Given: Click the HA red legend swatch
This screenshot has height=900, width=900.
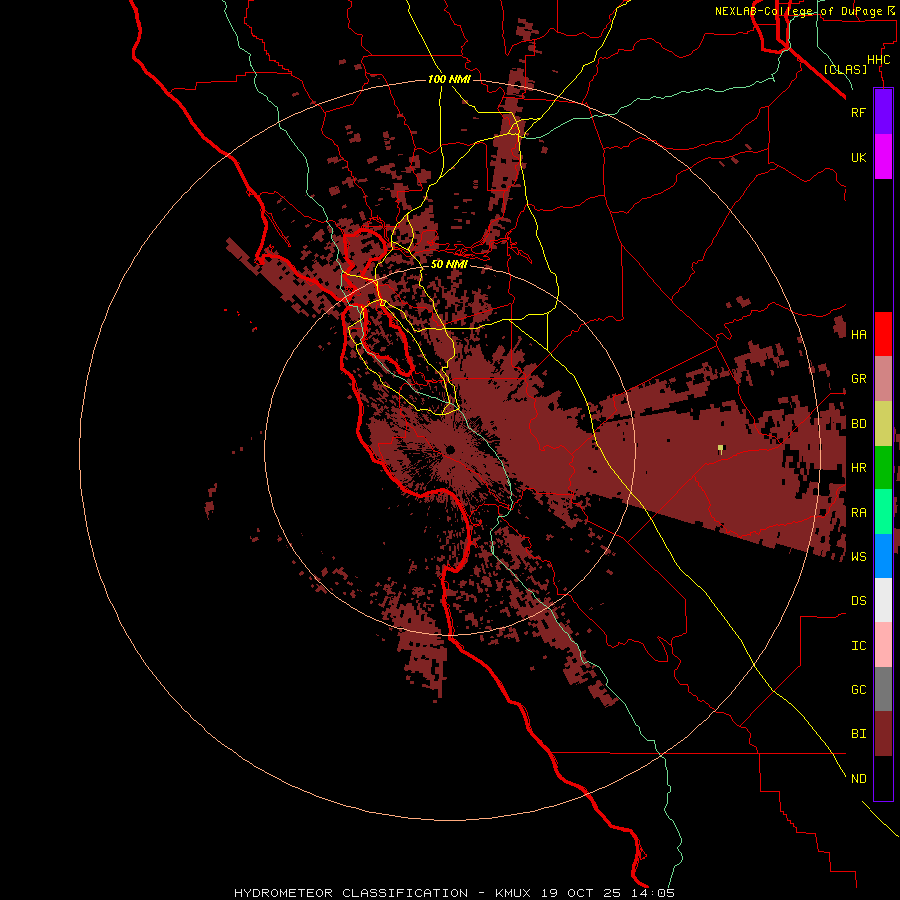Looking at the screenshot, I should point(883,334).
